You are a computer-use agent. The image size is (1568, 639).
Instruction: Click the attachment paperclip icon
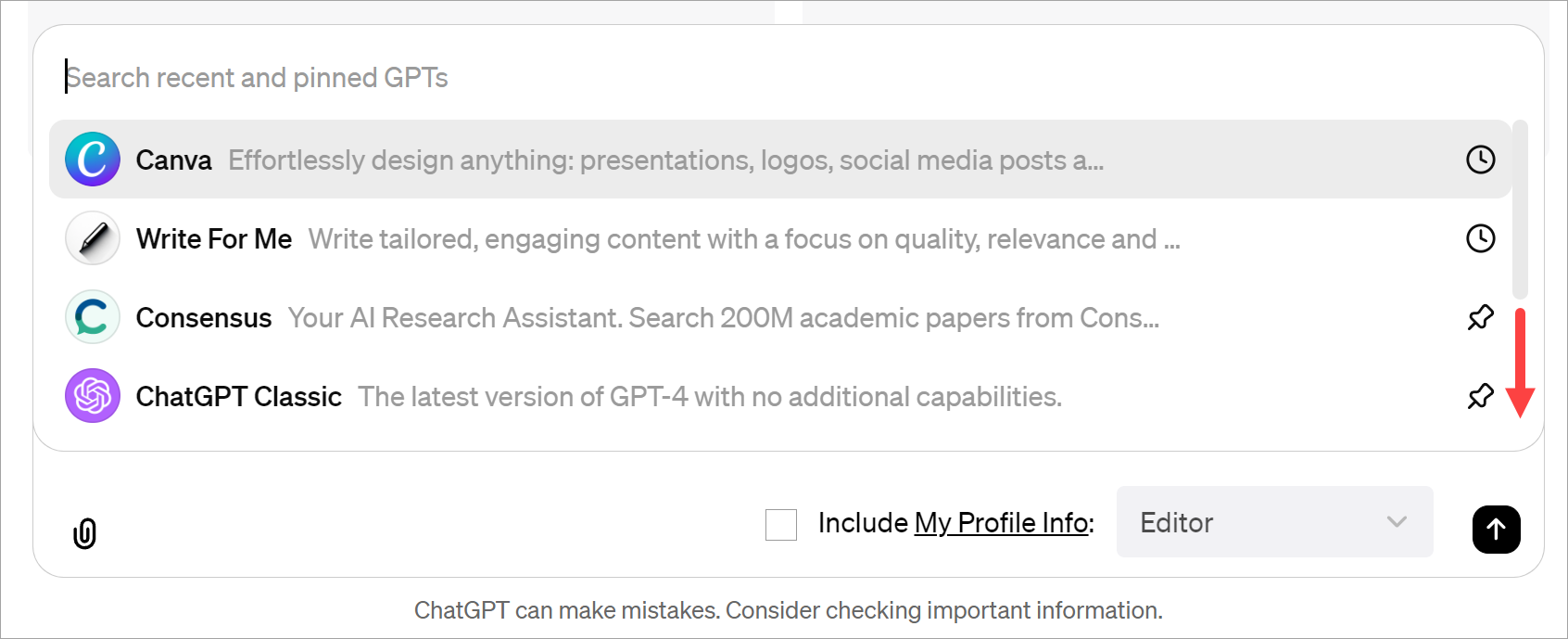click(x=84, y=531)
